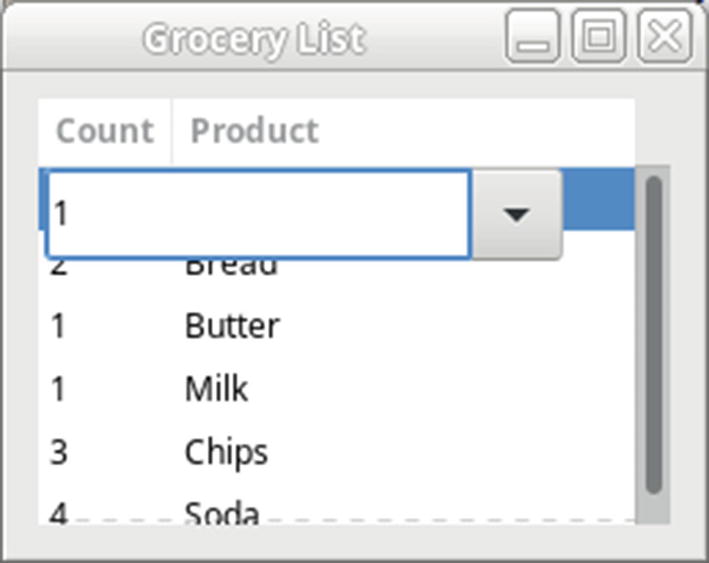Select the Milk product cell
Screen dimensions: 709x563
pos(216,388)
